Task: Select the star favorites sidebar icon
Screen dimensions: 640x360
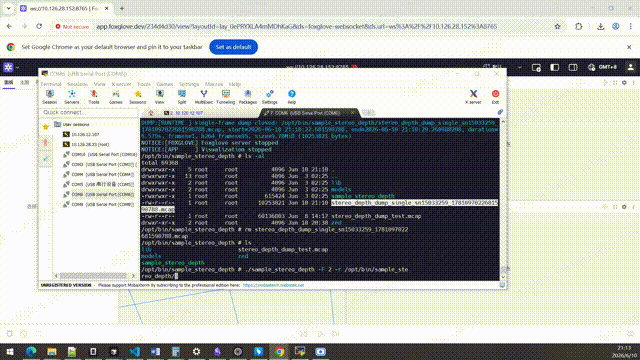Action: coord(46,127)
